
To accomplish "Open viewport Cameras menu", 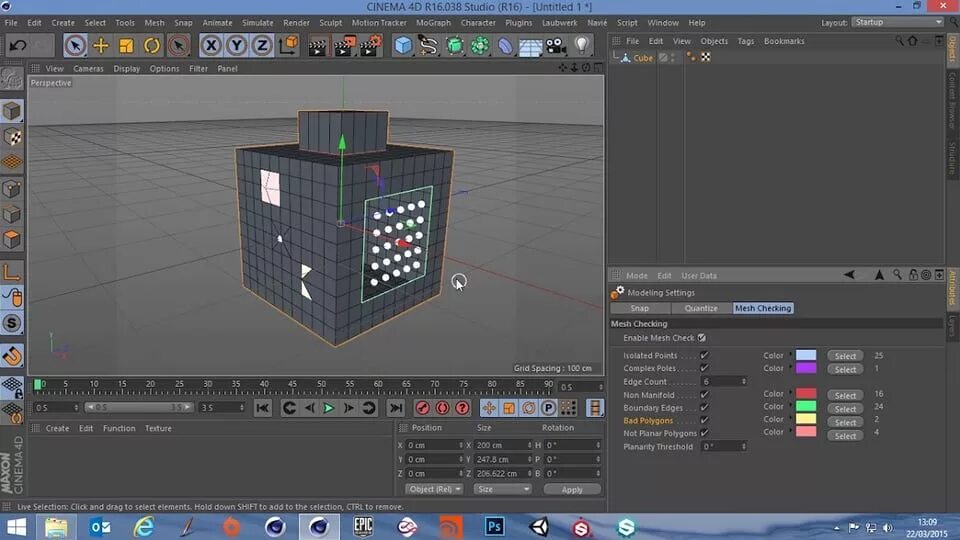I will 88,69.
